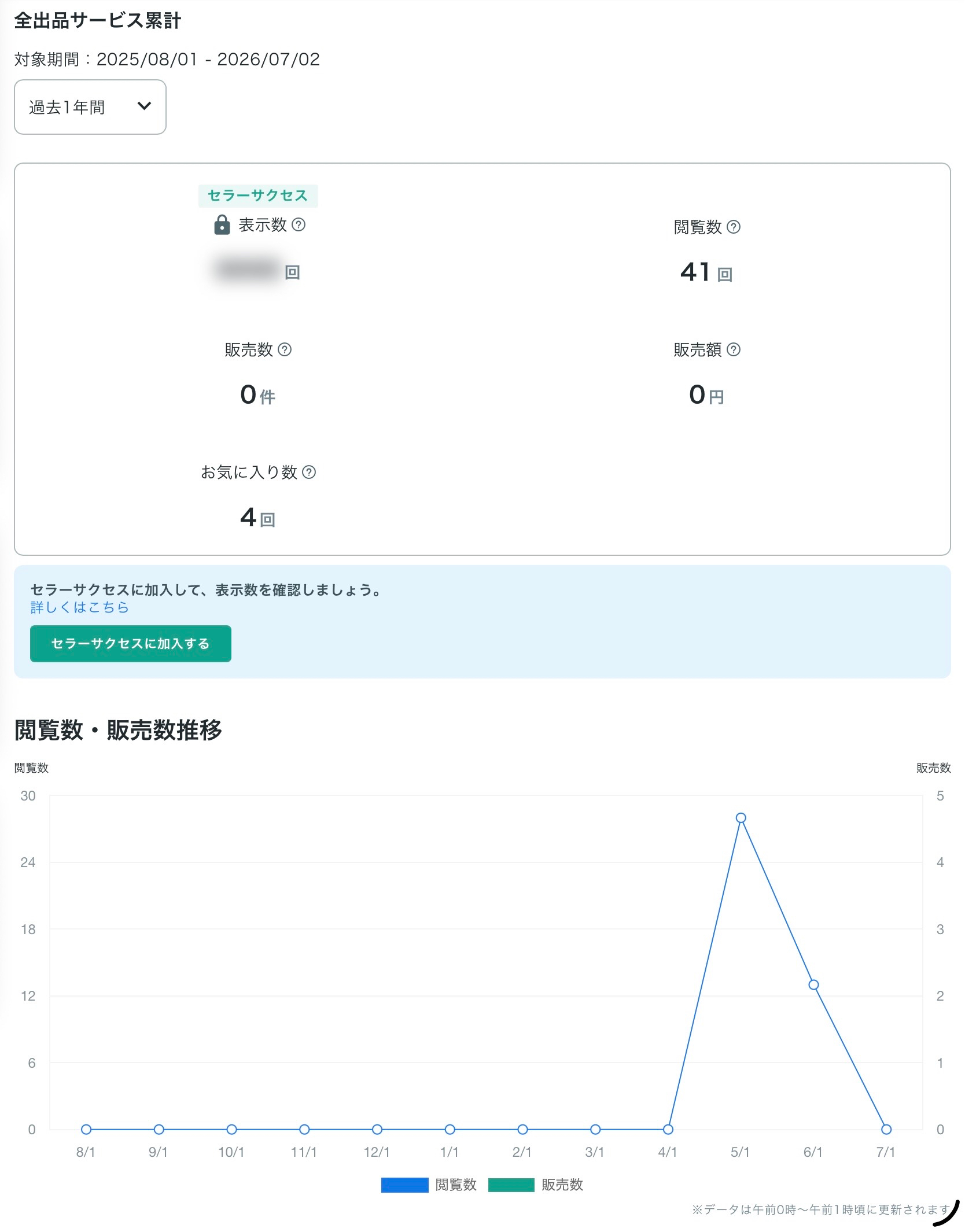
Task: Click the セラーサクセスに加入する button
Action: pos(131,643)
